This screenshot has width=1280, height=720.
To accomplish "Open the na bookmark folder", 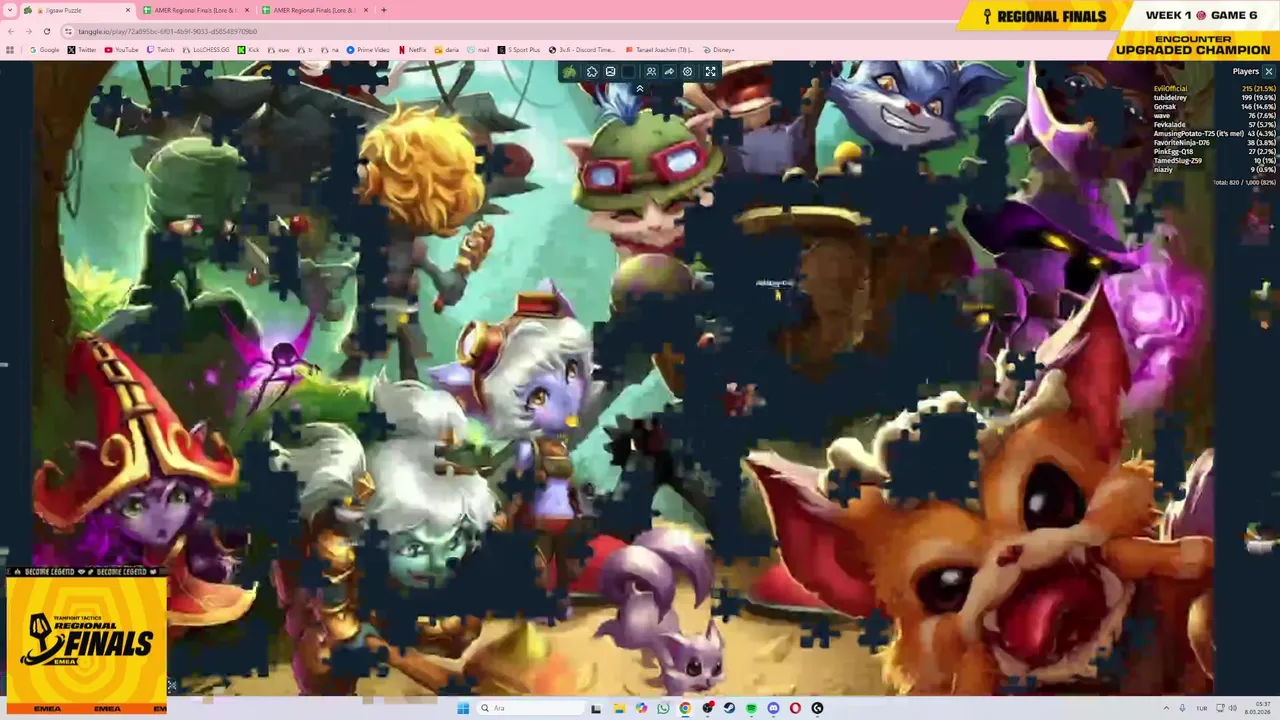I will point(331,49).
